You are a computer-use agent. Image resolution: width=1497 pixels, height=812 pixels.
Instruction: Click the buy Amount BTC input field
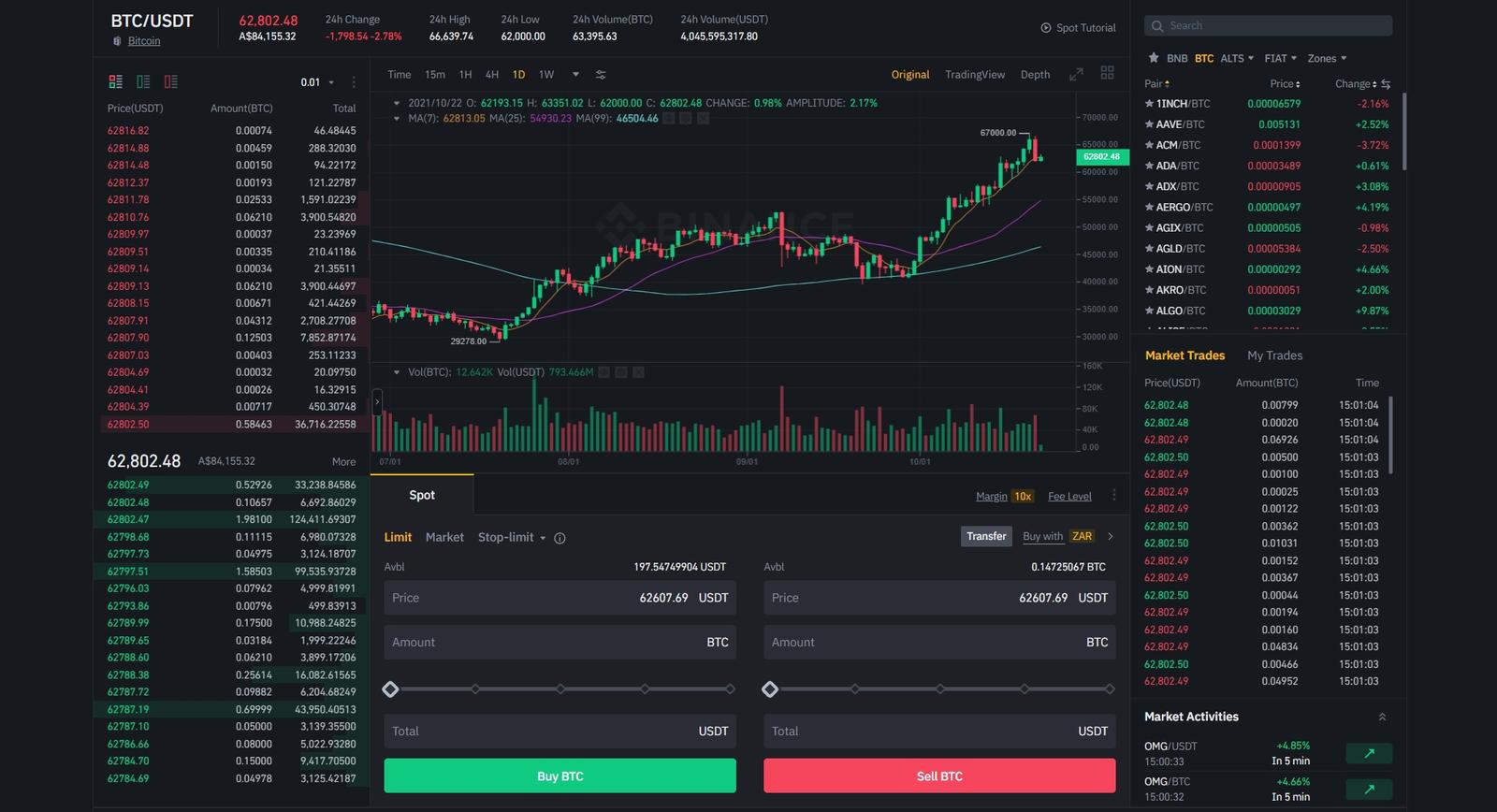560,643
